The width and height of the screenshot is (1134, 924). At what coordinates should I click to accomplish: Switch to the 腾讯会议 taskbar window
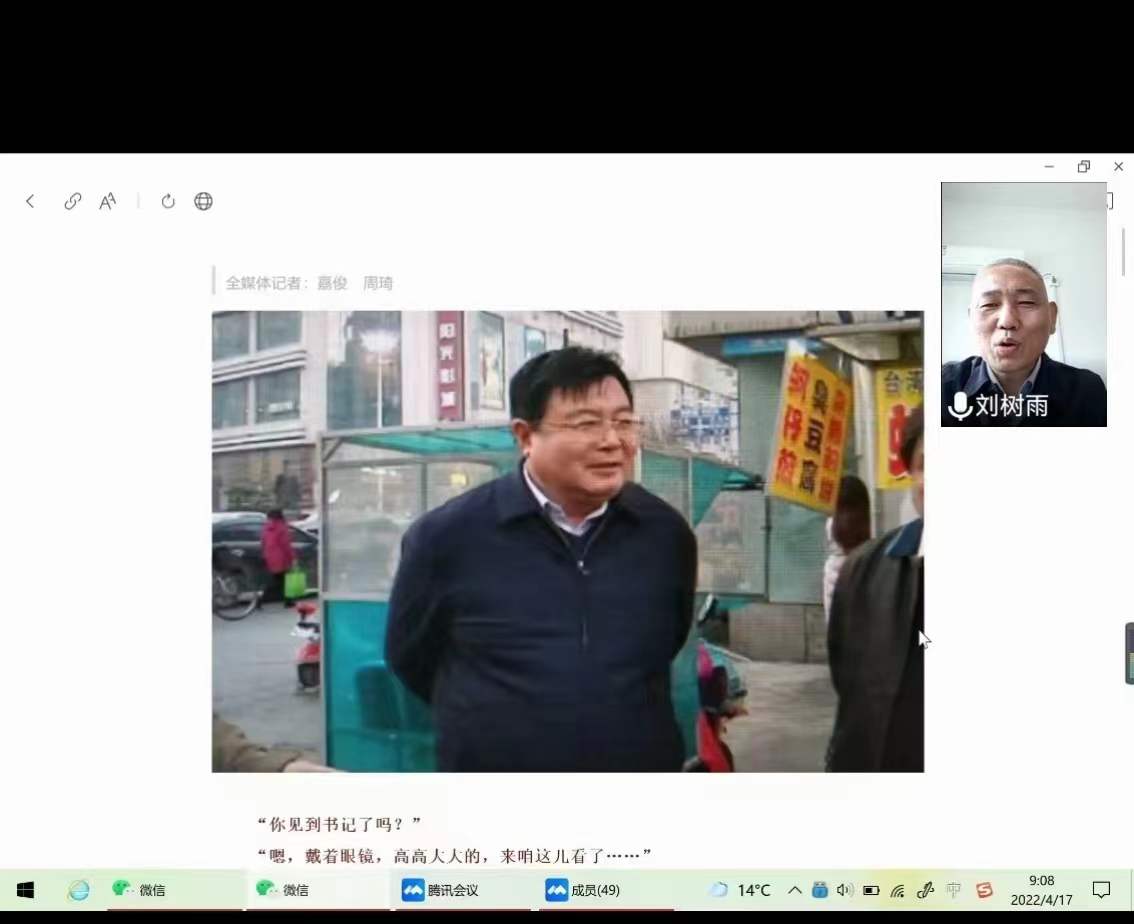[x=440, y=890]
